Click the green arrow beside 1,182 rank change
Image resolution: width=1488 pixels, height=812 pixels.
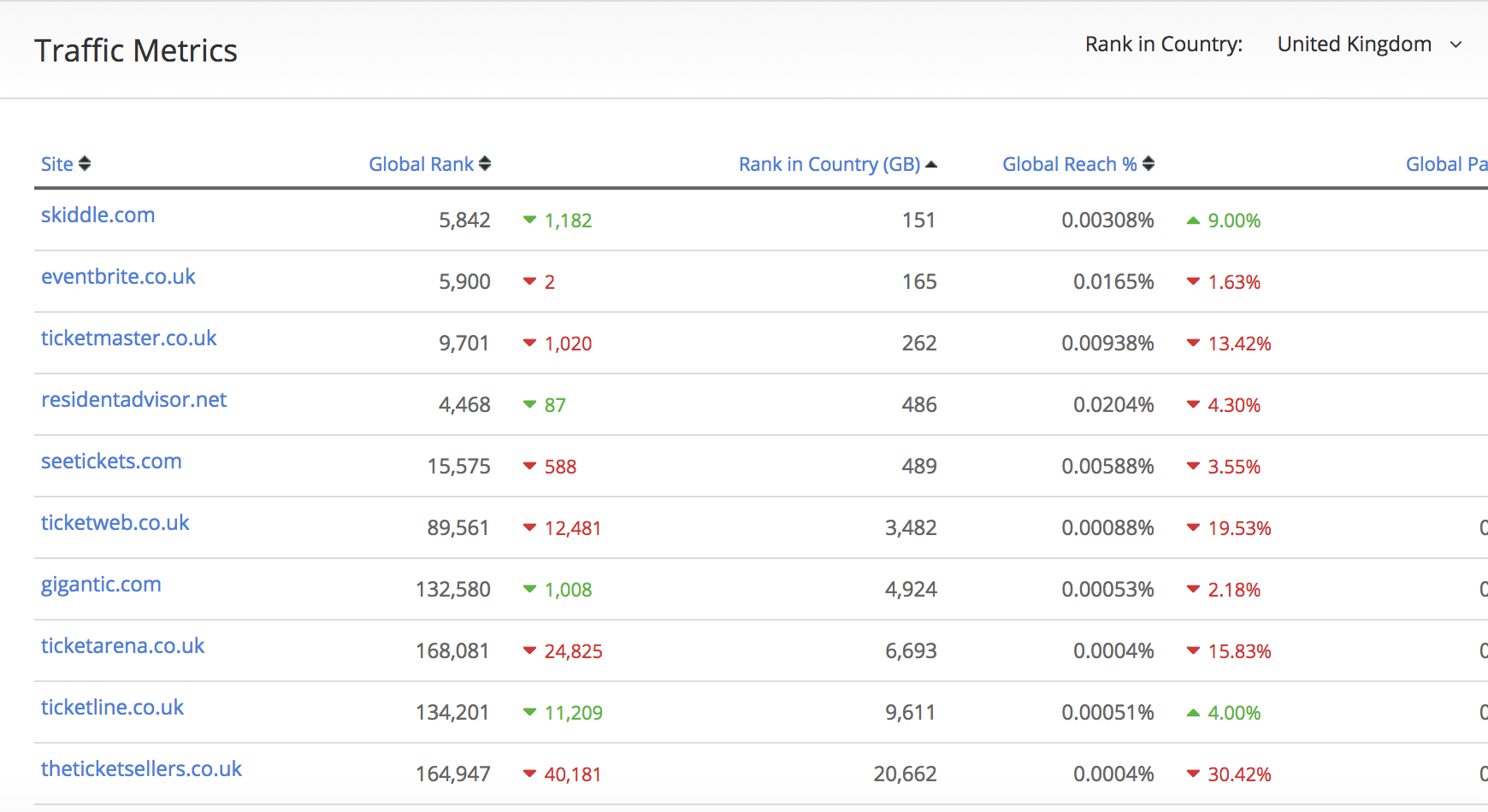(529, 221)
